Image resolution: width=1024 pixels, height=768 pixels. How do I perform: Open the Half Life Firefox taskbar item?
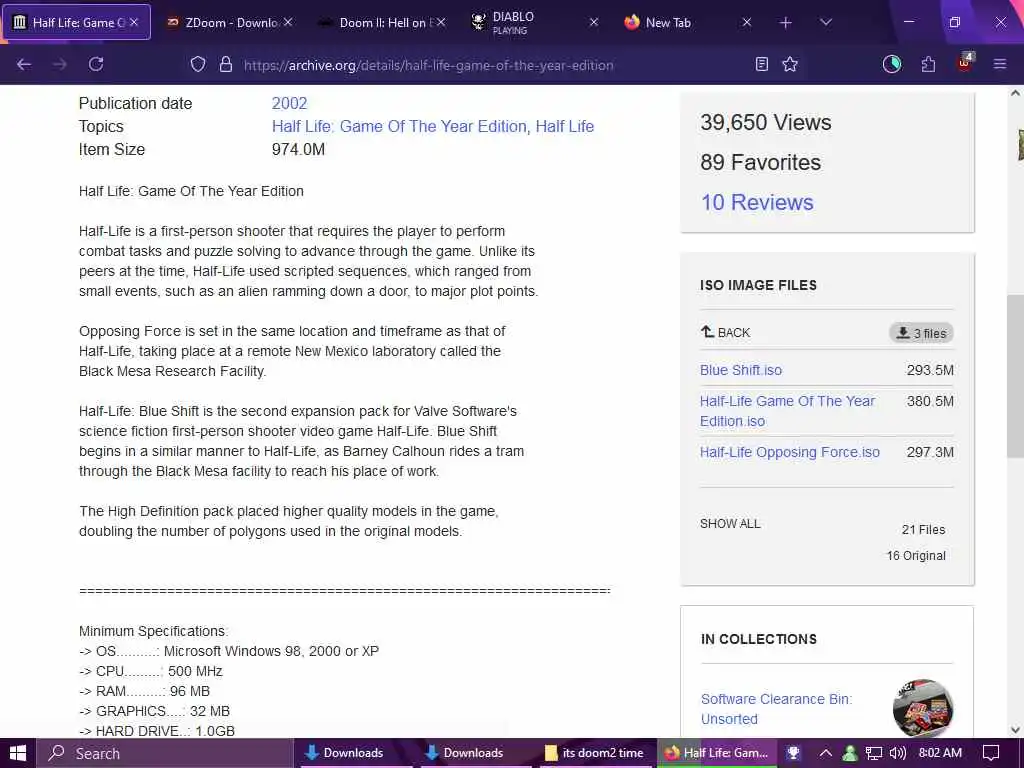[x=716, y=753]
